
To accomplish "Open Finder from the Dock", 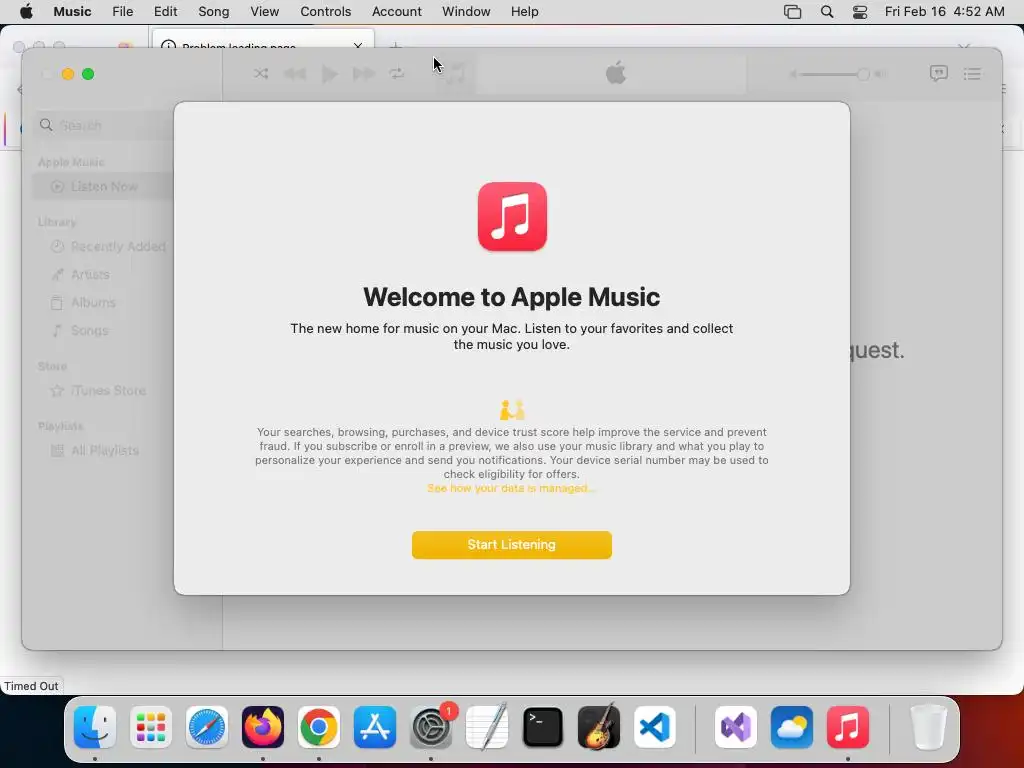I will [x=95, y=727].
